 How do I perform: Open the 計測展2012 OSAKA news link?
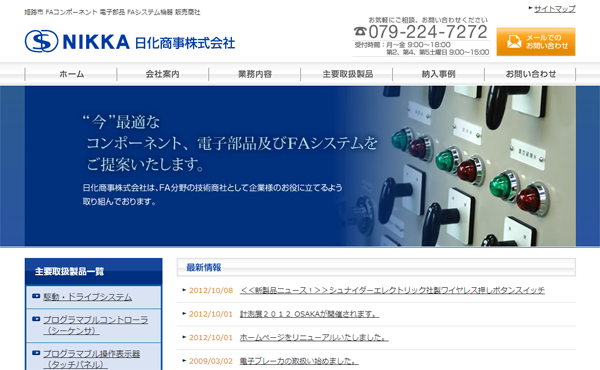309,314
